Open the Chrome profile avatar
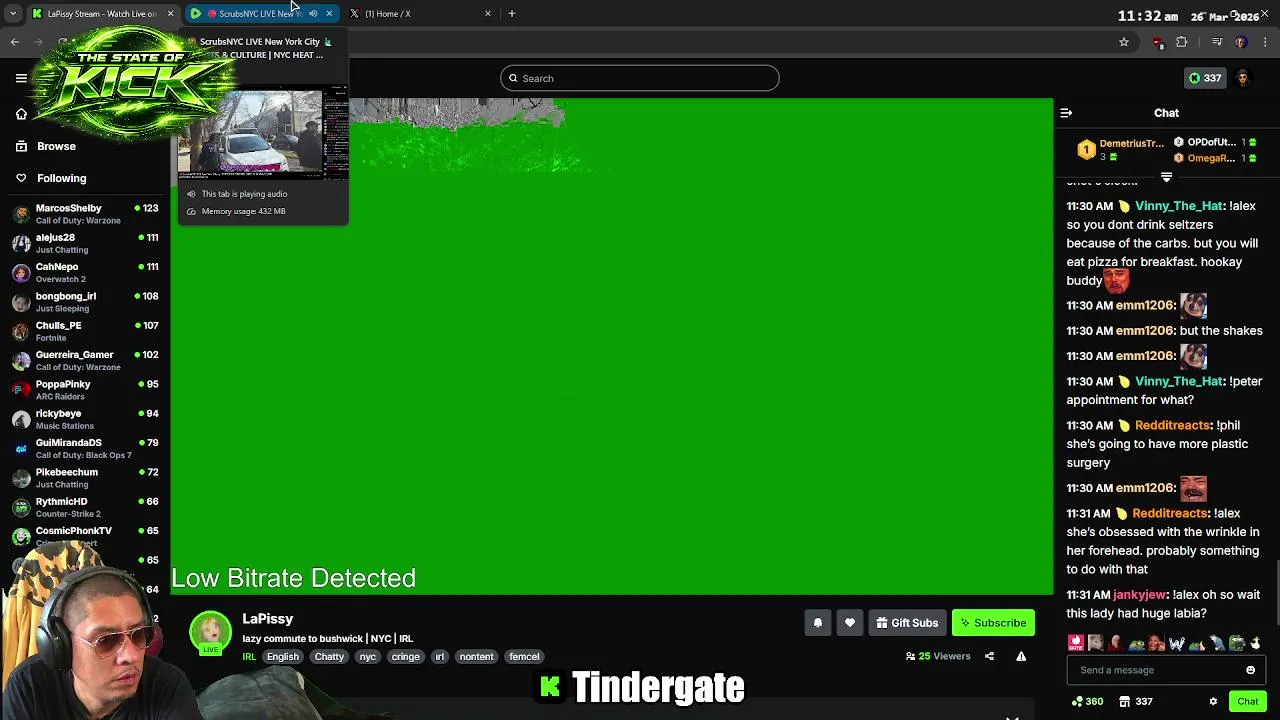The height and width of the screenshot is (720, 1280). [x=1241, y=42]
